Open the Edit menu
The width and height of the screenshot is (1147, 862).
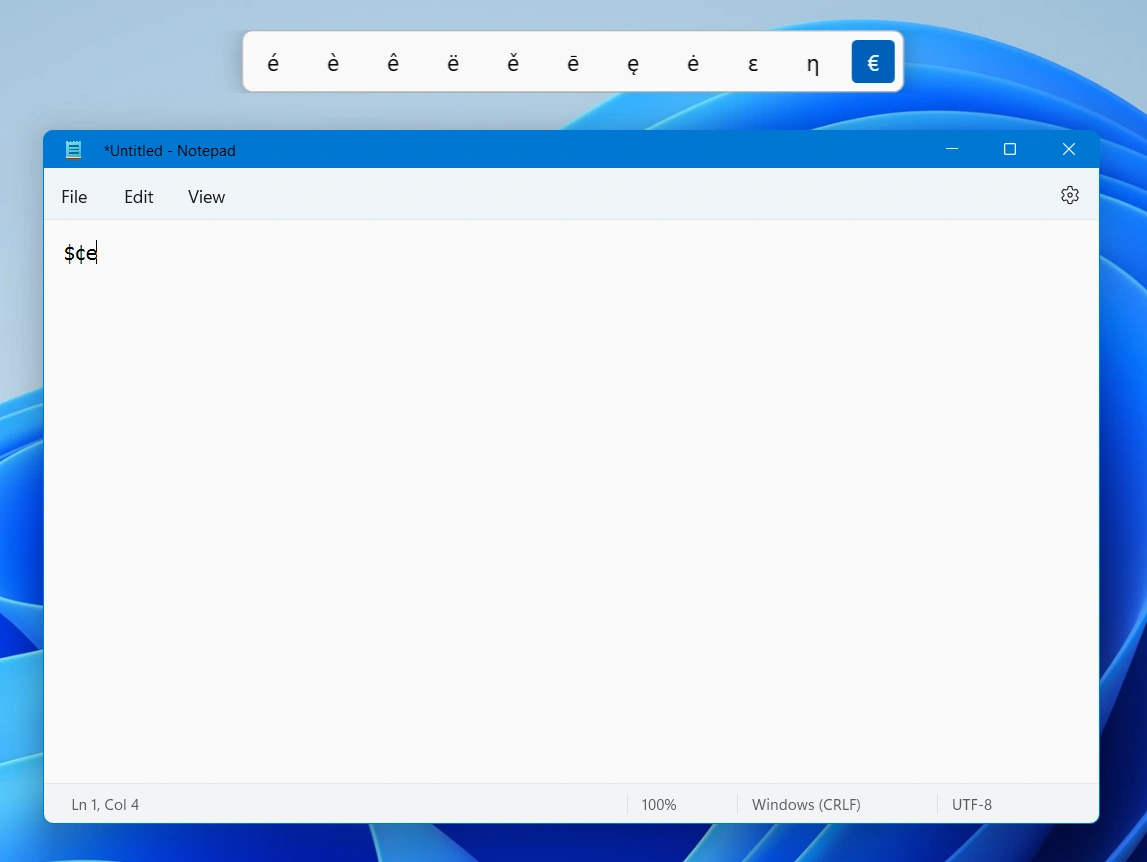click(138, 197)
